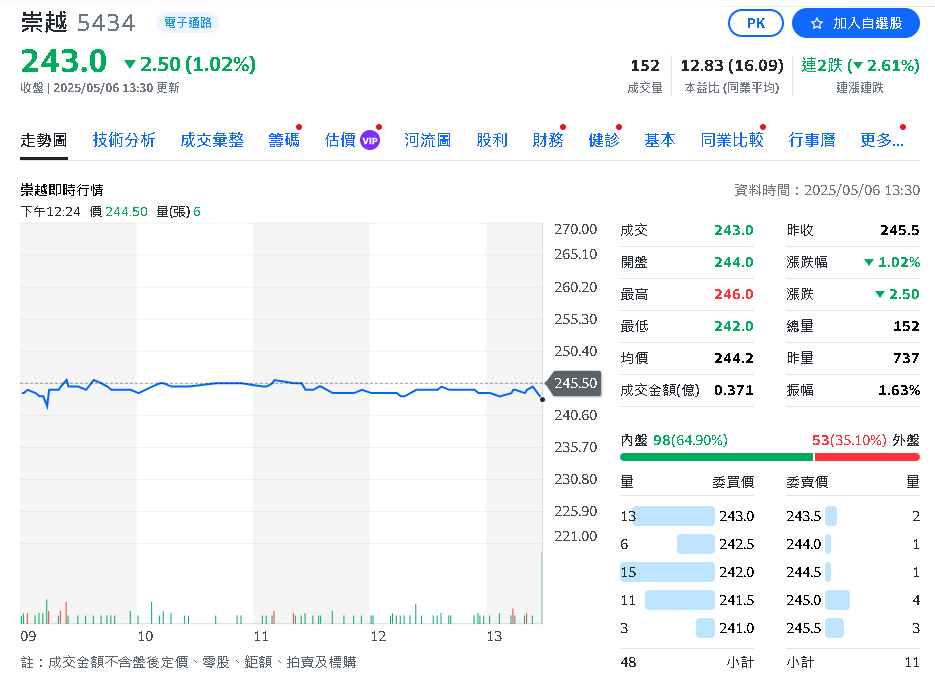Image resolution: width=935 pixels, height=676 pixels.
Task: Click the 成交金額(億) value 0.371
Action: click(733, 390)
